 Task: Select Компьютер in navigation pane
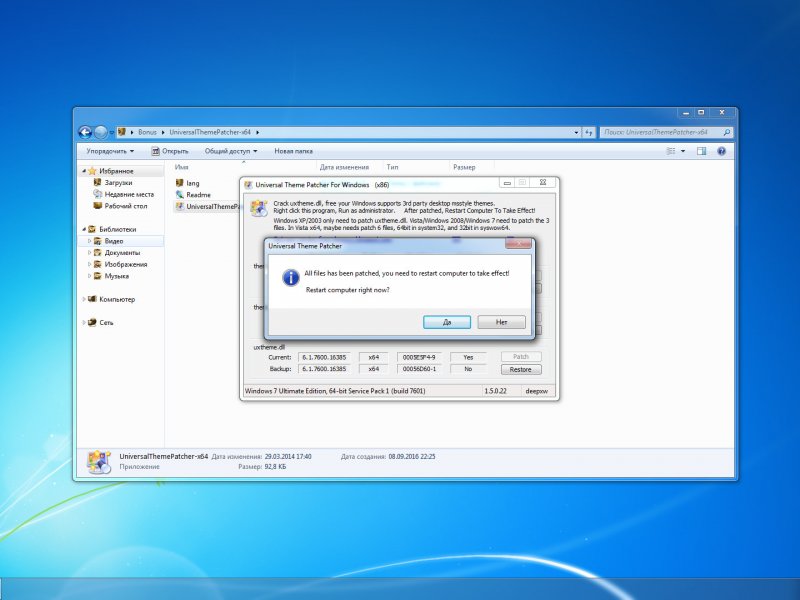click(x=117, y=299)
